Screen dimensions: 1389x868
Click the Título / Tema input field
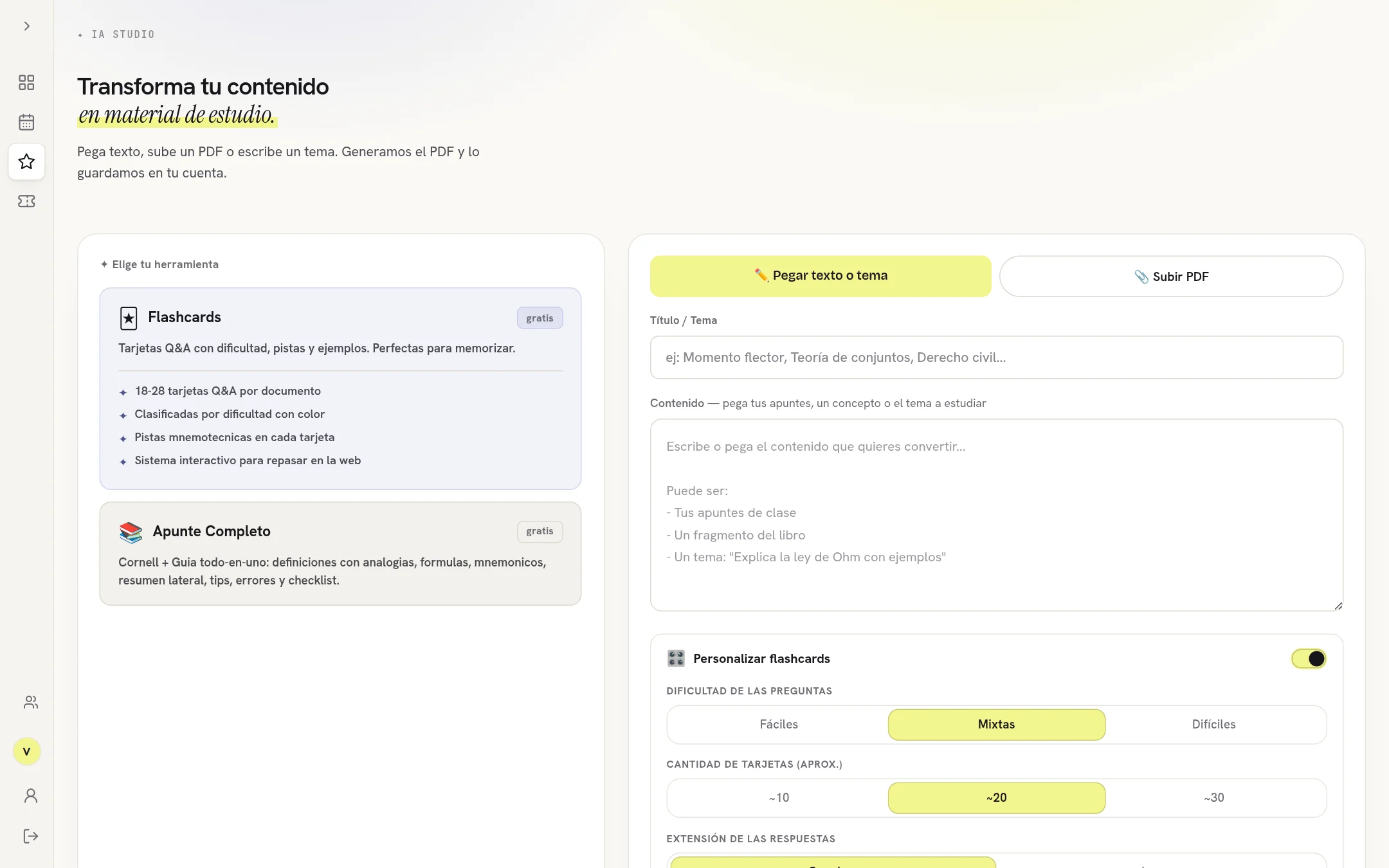point(996,357)
